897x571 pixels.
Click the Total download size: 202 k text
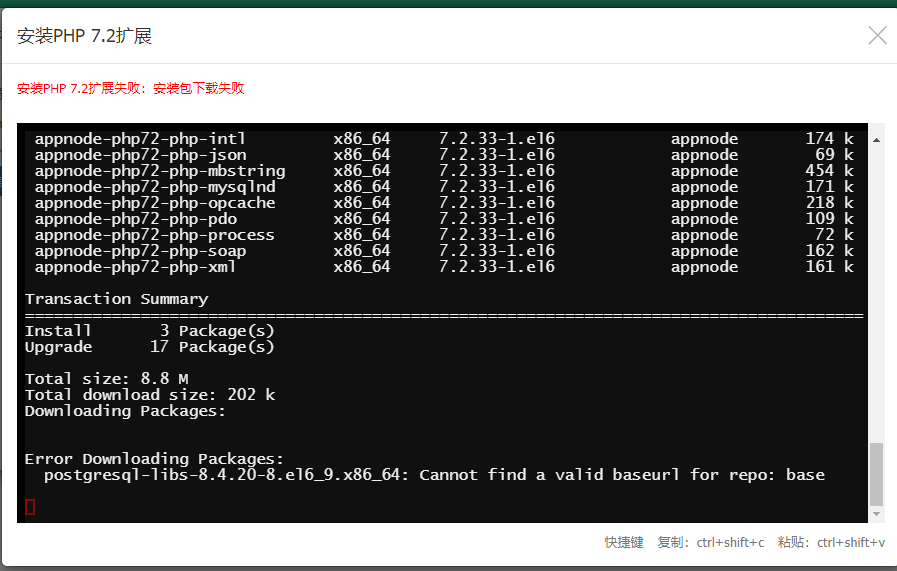(x=149, y=395)
